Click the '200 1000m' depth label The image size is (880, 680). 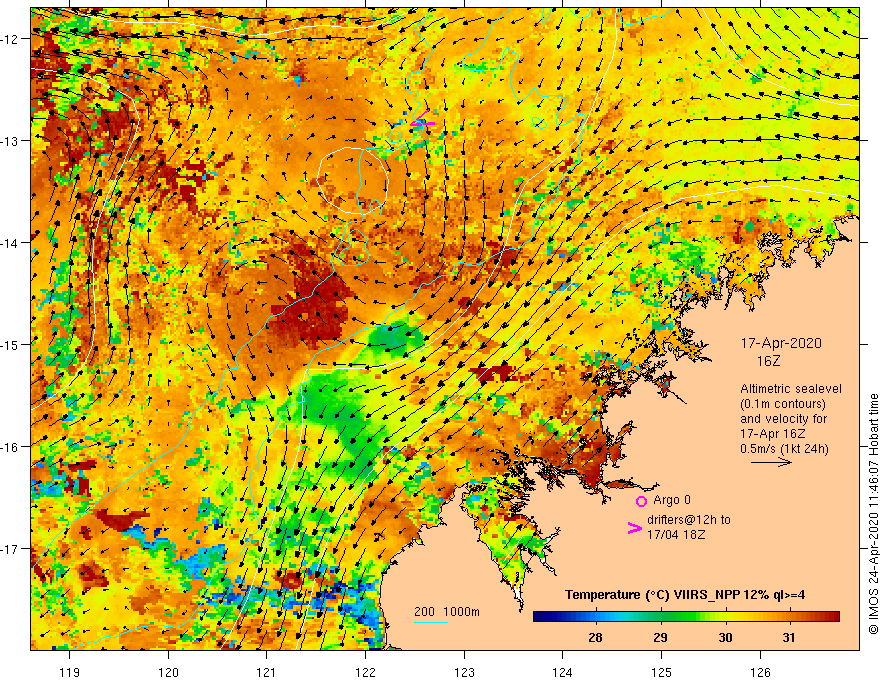pos(447,612)
